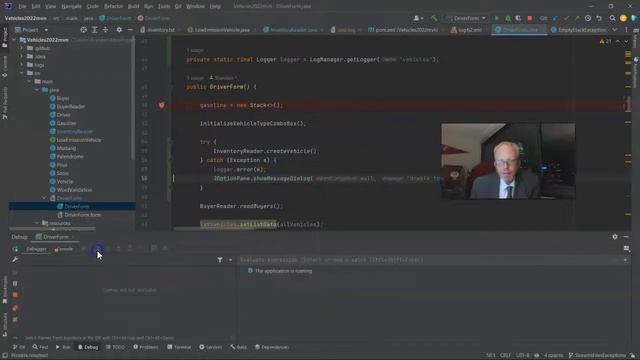This screenshot has height=360, width=640.
Task: Collapse the Vehicles2022mvm project root
Action: [15, 40]
